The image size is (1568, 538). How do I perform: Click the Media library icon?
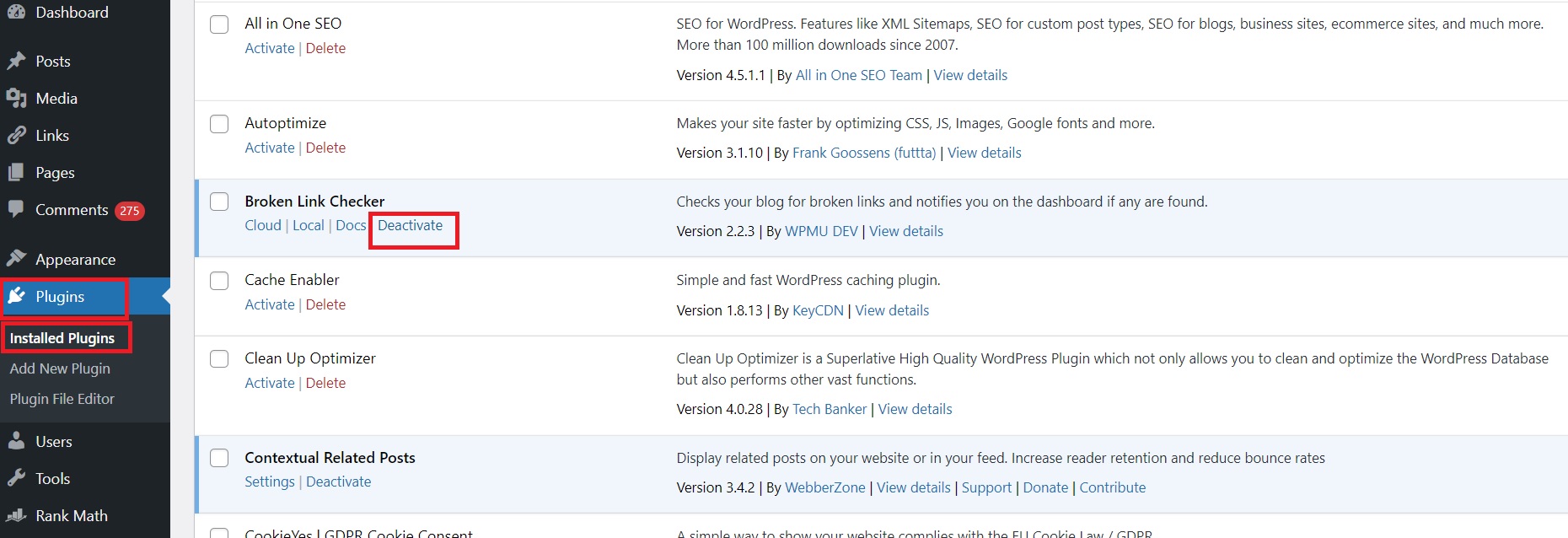[16, 98]
